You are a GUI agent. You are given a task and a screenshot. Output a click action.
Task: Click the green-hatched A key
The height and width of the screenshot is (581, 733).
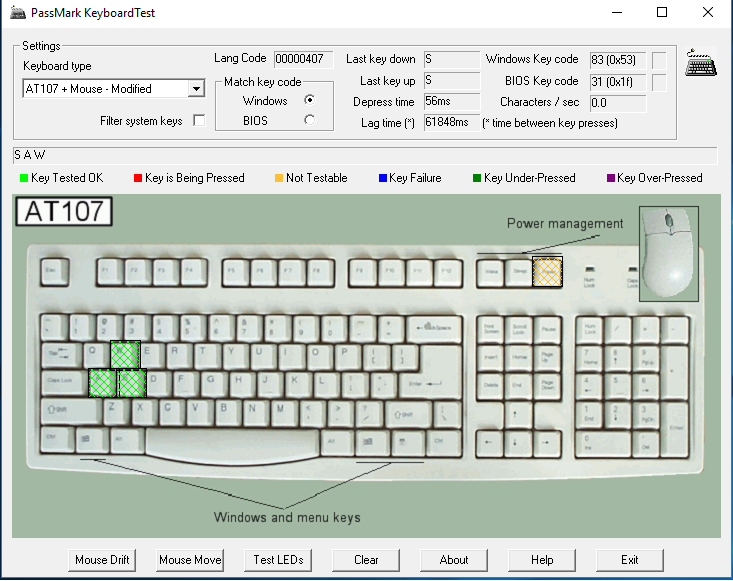tap(102, 383)
